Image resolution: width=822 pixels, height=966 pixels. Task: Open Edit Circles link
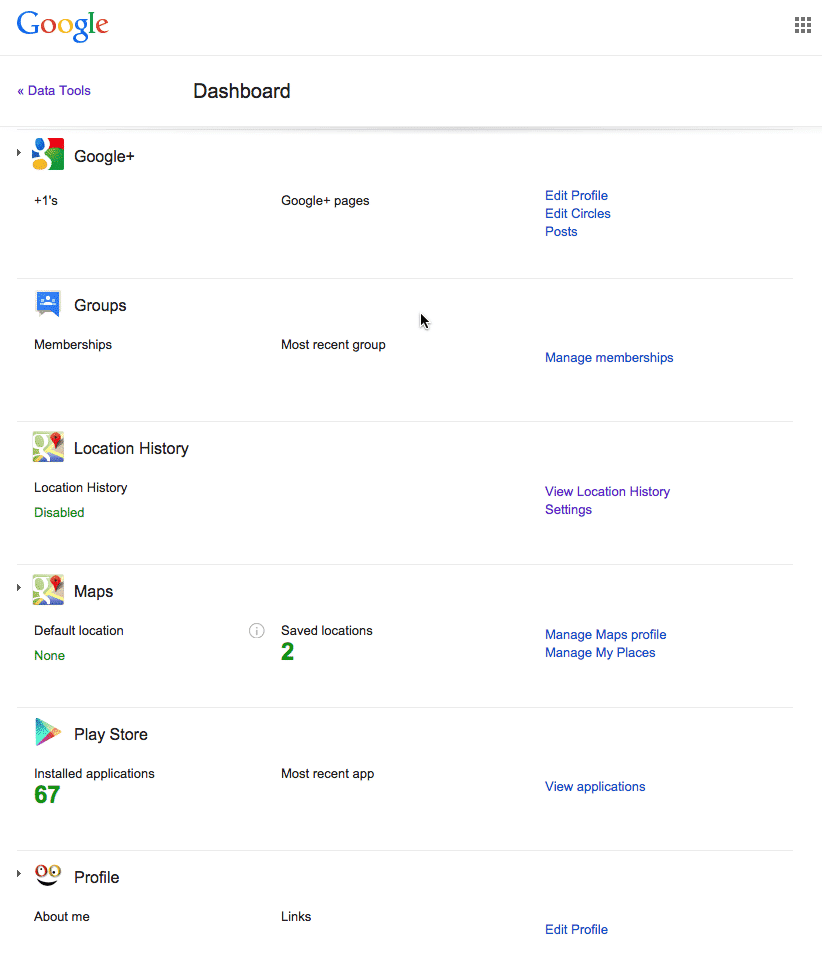[x=577, y=214]
